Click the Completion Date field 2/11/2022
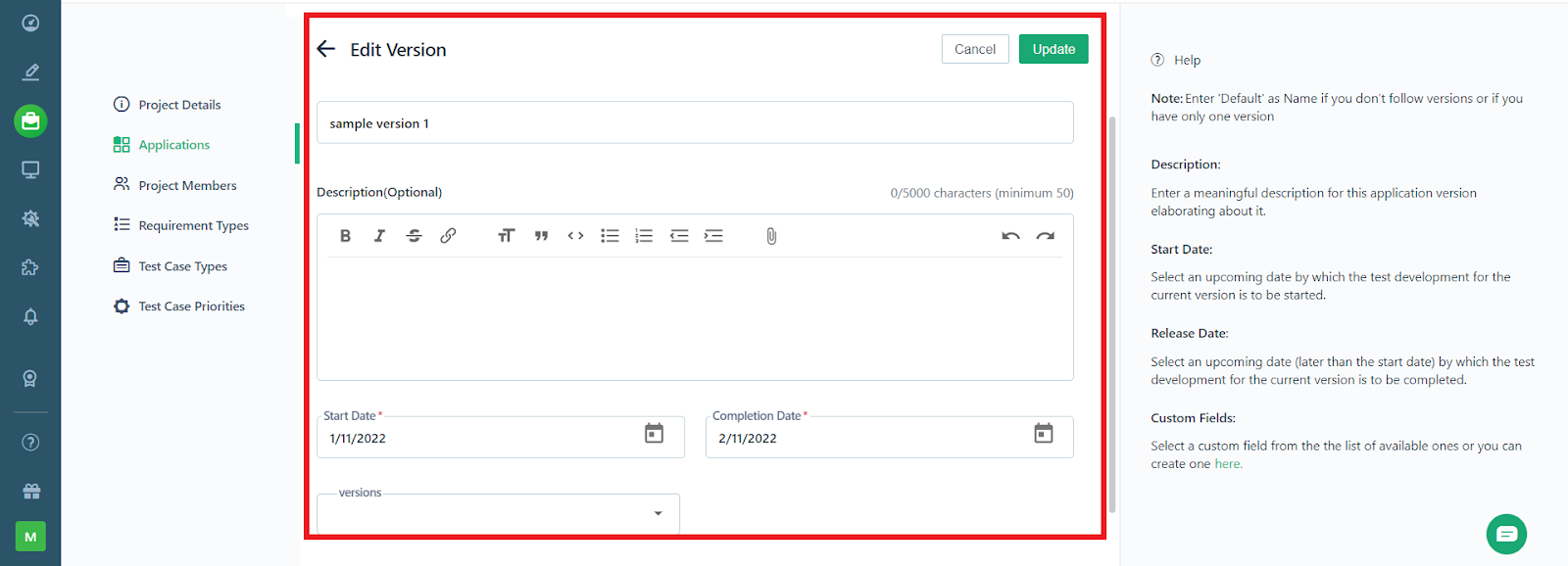The width and height of the screenshot is (1568, 566). [890, 437]
